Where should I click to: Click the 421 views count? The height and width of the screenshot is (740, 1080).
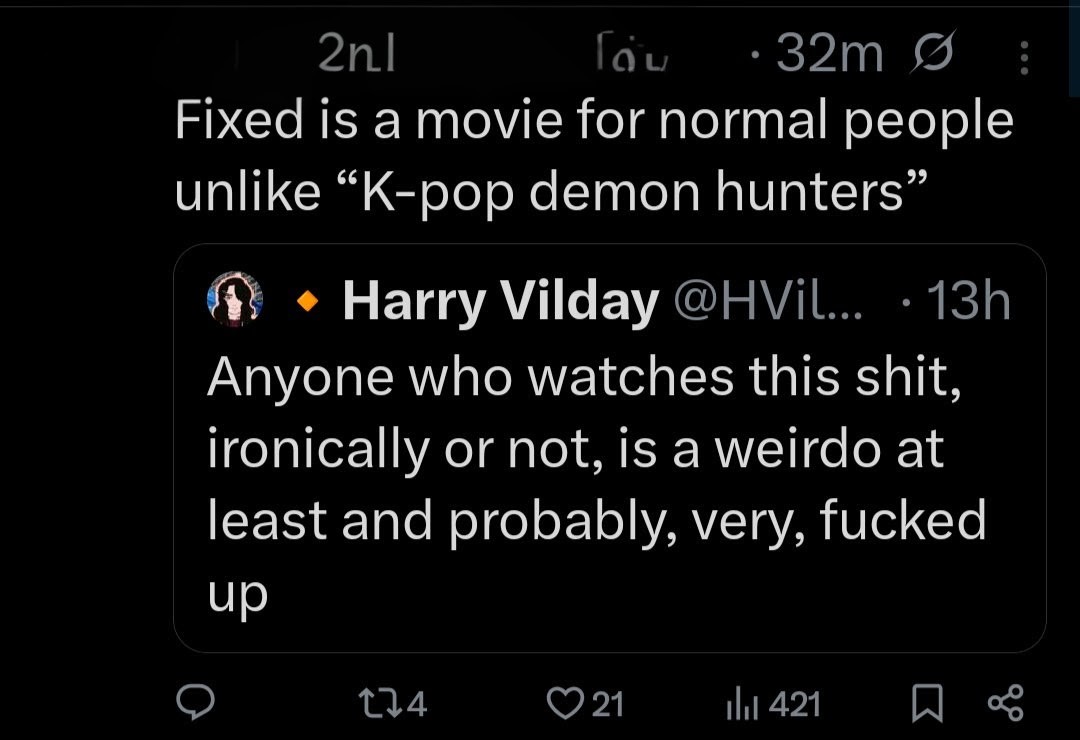[796, 704]
